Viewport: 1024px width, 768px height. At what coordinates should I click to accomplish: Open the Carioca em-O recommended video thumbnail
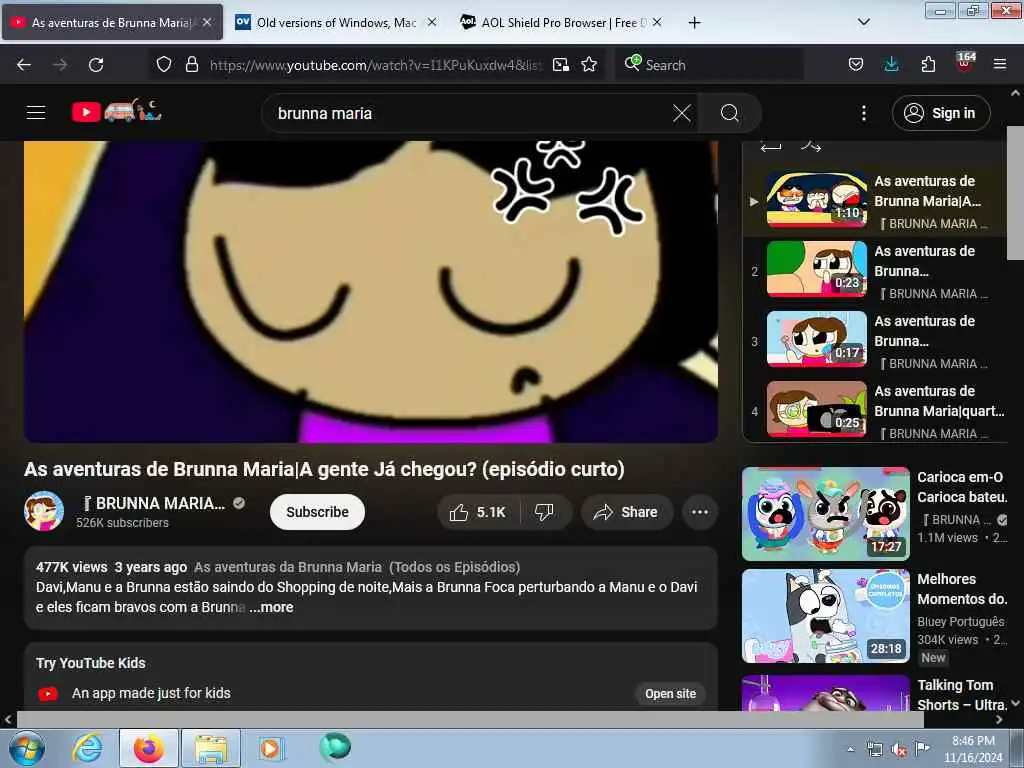tap(825, 514)
